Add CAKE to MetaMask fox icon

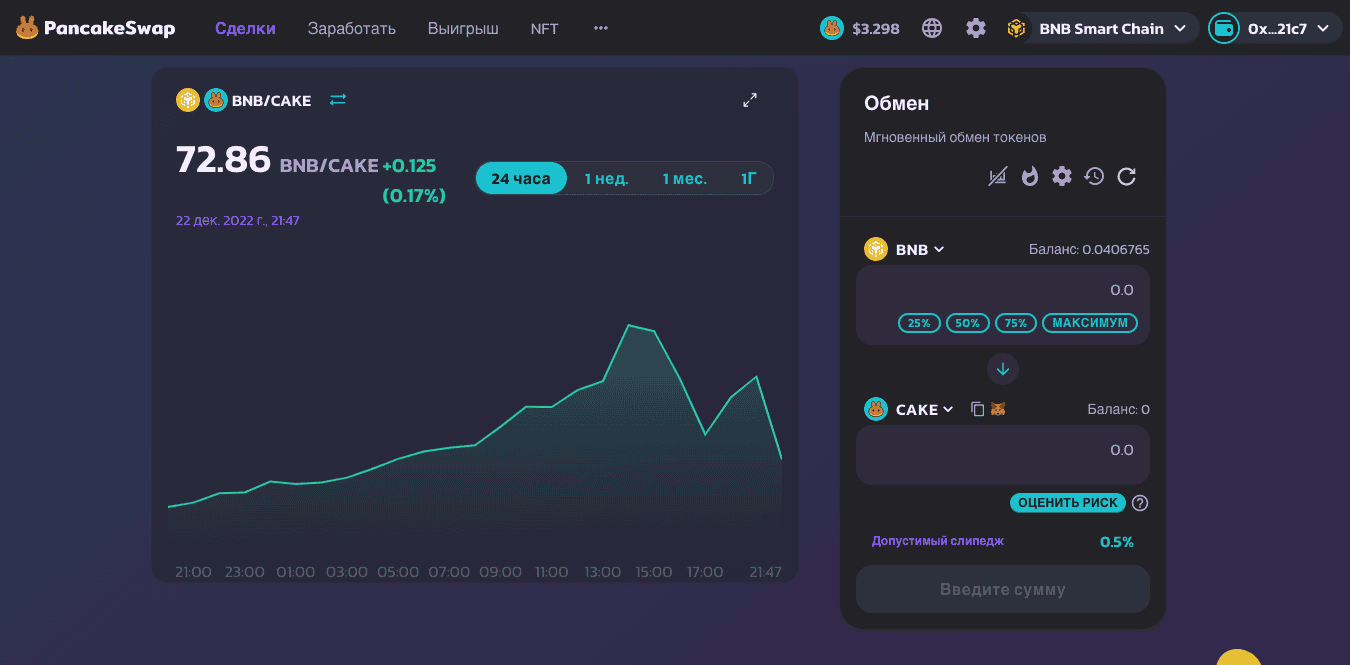point(997,409)
